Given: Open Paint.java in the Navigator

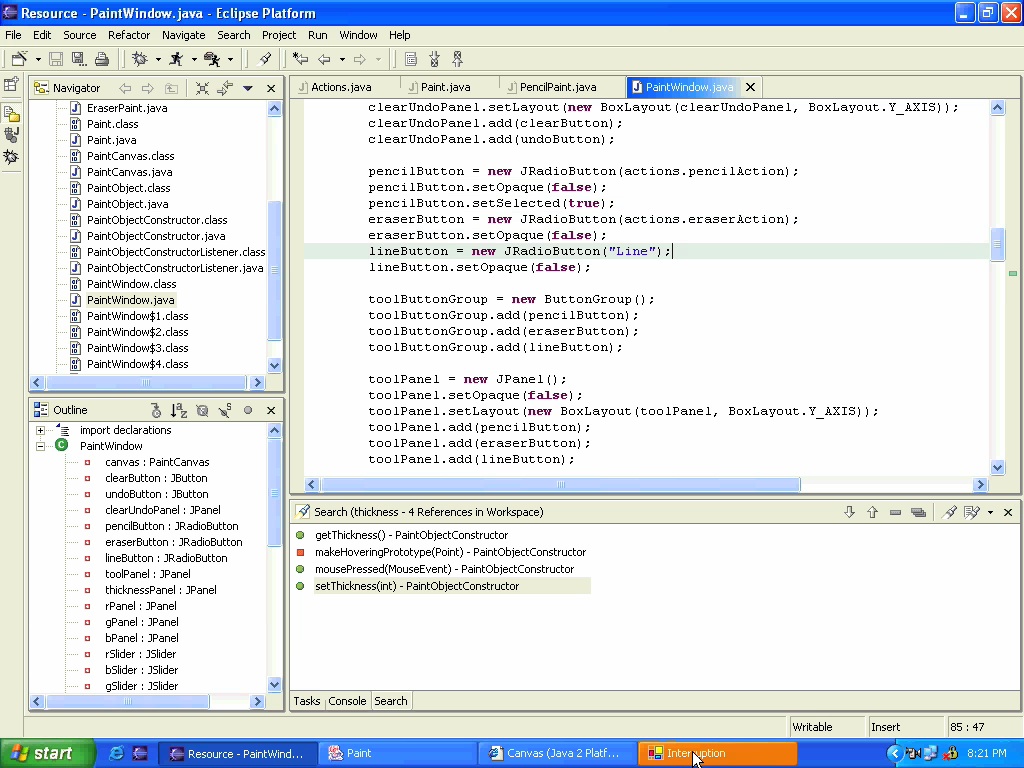Looking at the screenshot, I should pyautogui.click(x=111, y=140).
